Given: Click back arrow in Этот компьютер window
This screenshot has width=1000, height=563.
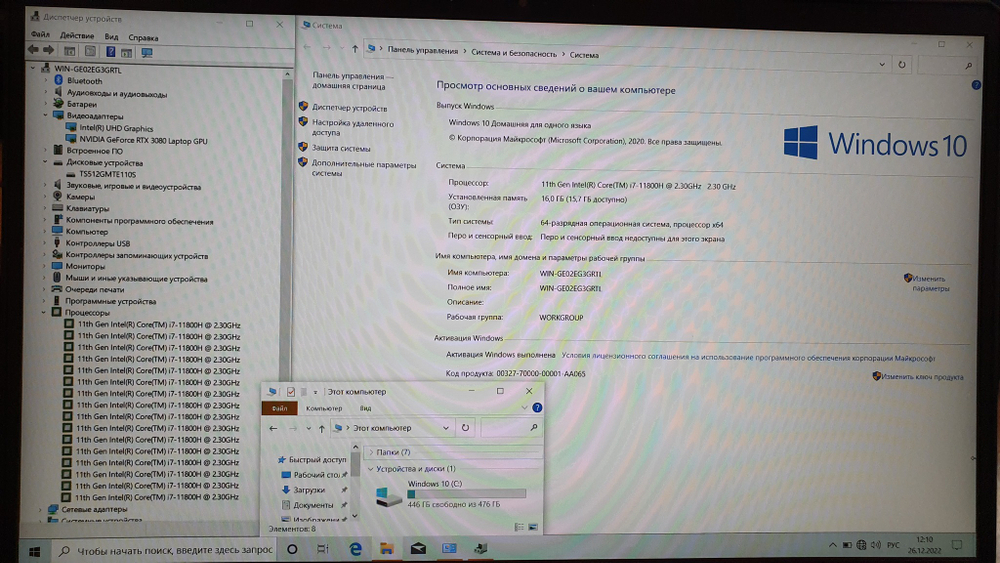Looking at the screenshot, I should (x=273, y=428).
